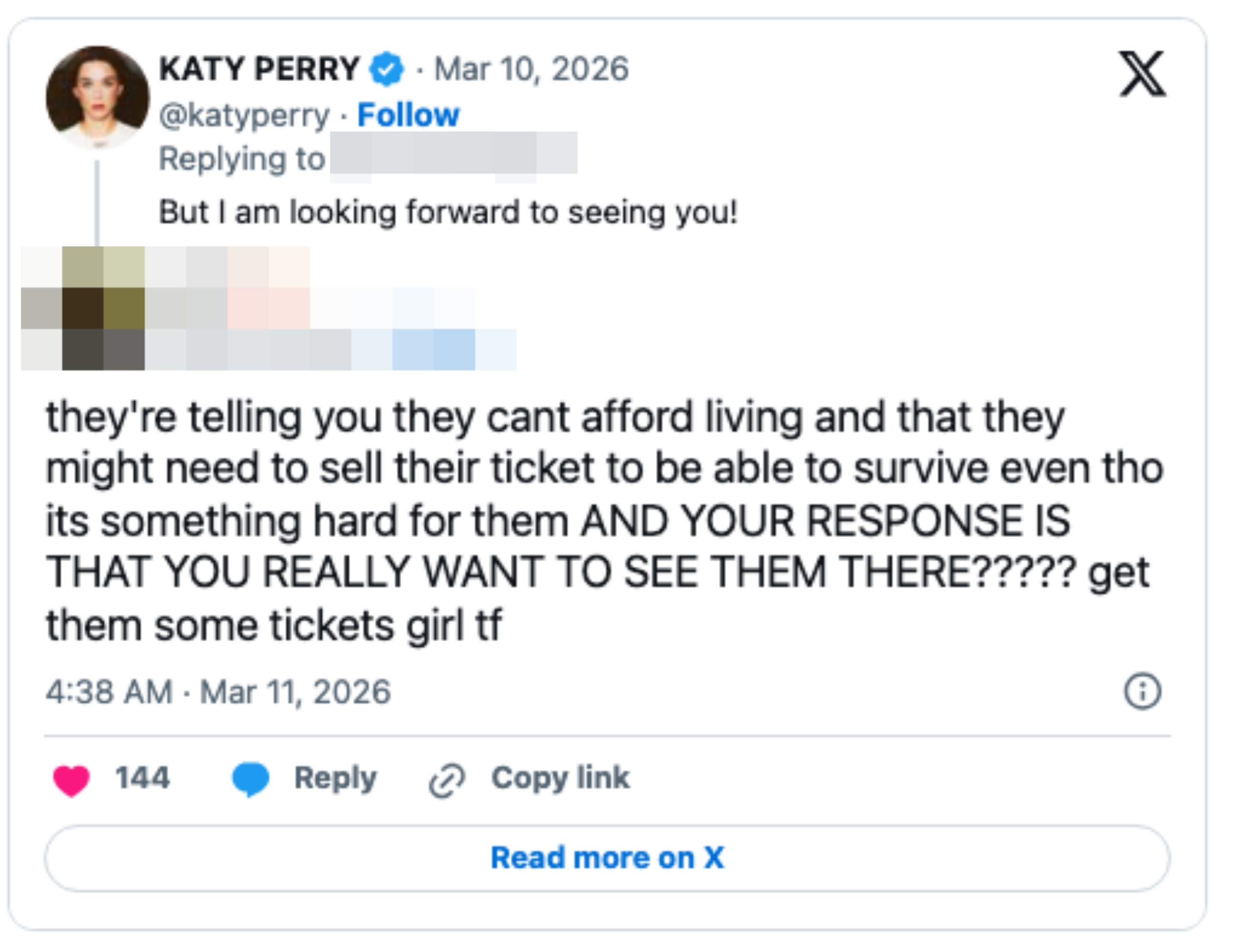Click the copy link chain icon
Viewport: 1236px width, 952px height.
click(449, 778)
